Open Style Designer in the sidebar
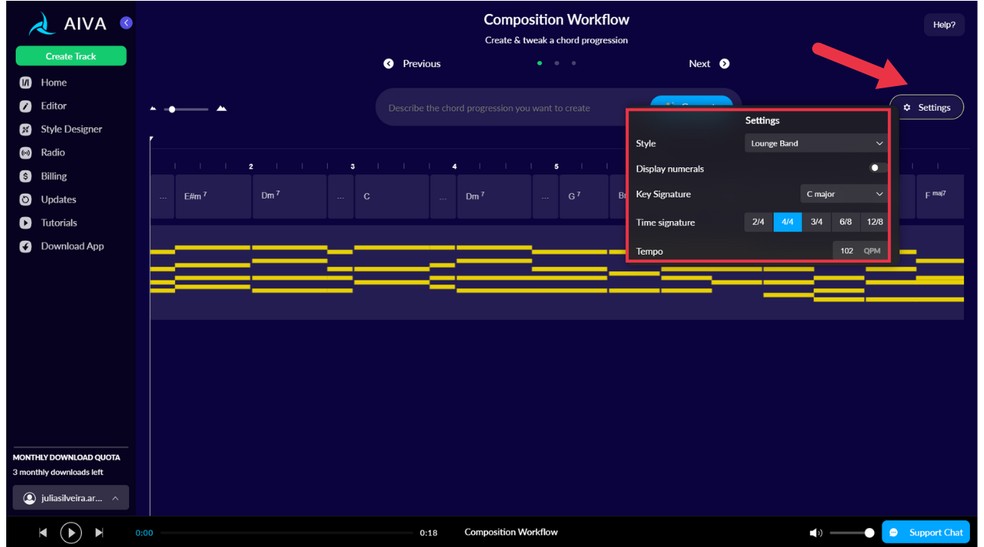The height and width of the screenshot is (547, 984). pos(72,129)
